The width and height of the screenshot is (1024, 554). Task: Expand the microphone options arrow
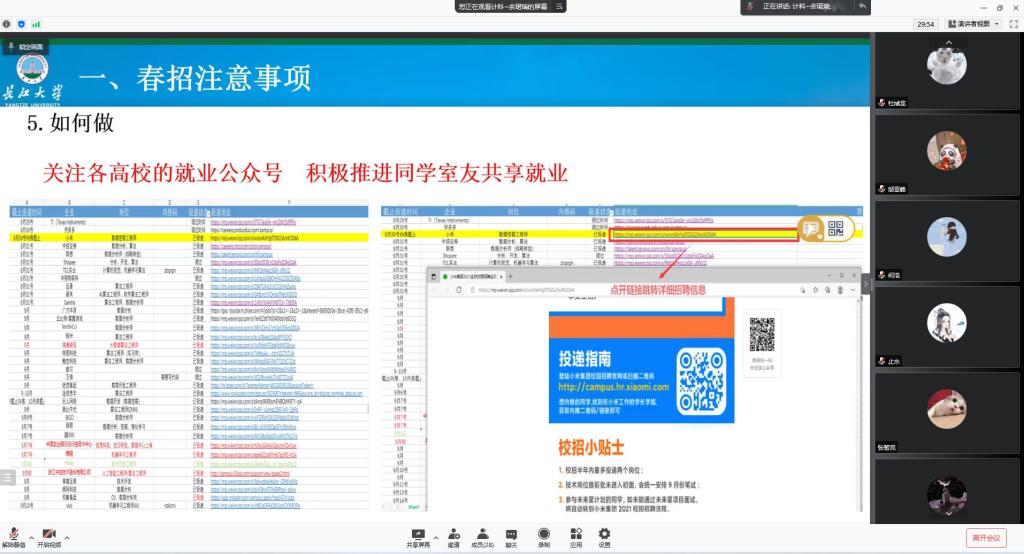pyautogui.click(x=29, y=535)
